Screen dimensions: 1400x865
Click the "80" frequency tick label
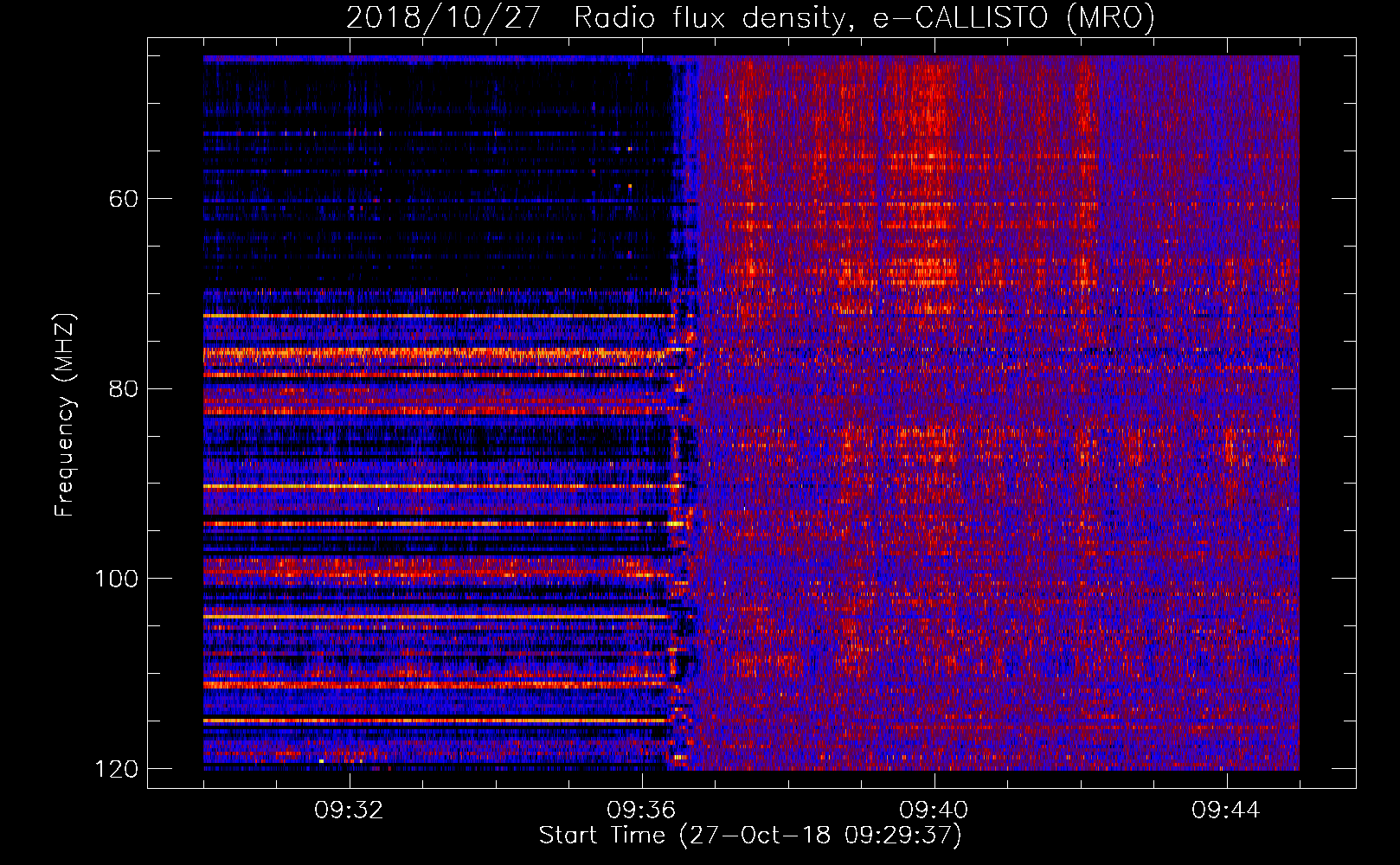tap(124, 388)
